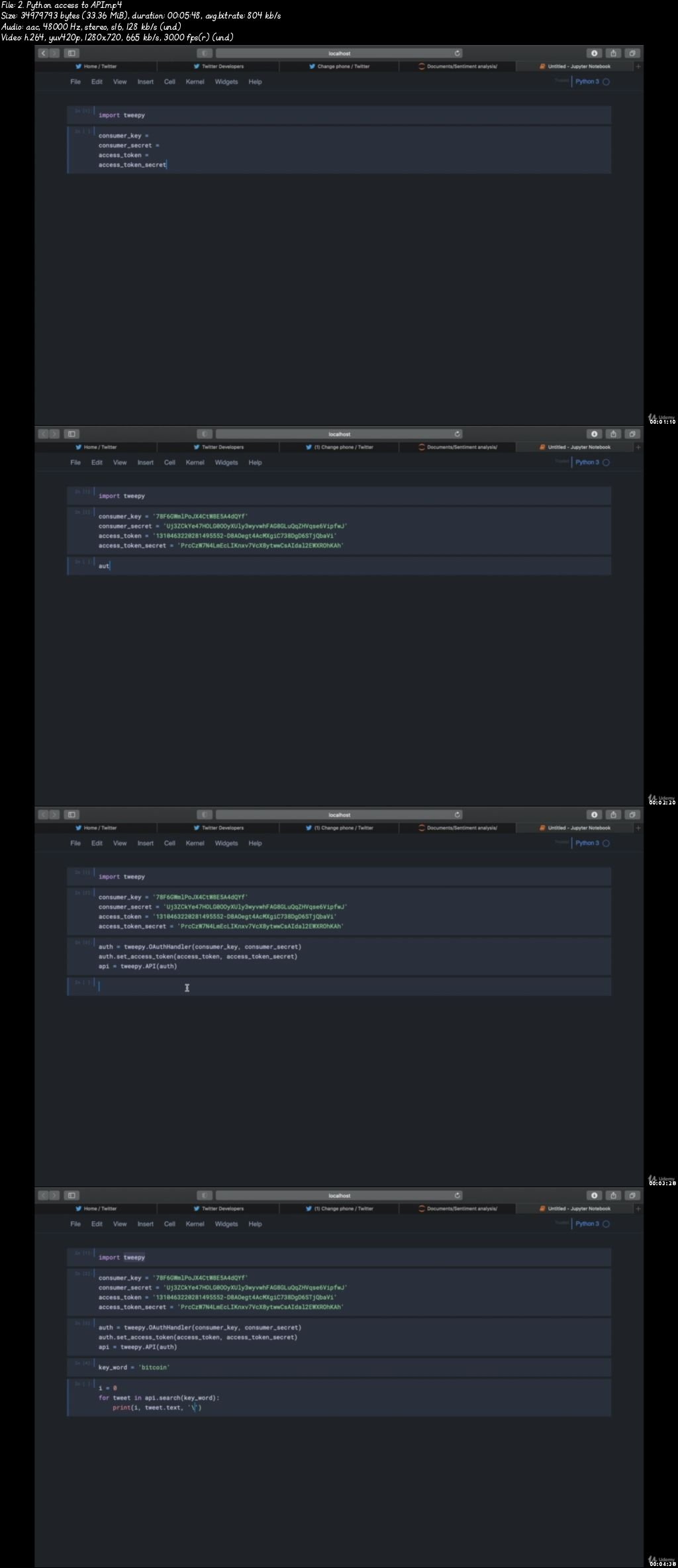This screenshot has width=678, height=1568.
Task: Click cell containing 'aut' in 00:02:20 frame
Action: (339, 566)
